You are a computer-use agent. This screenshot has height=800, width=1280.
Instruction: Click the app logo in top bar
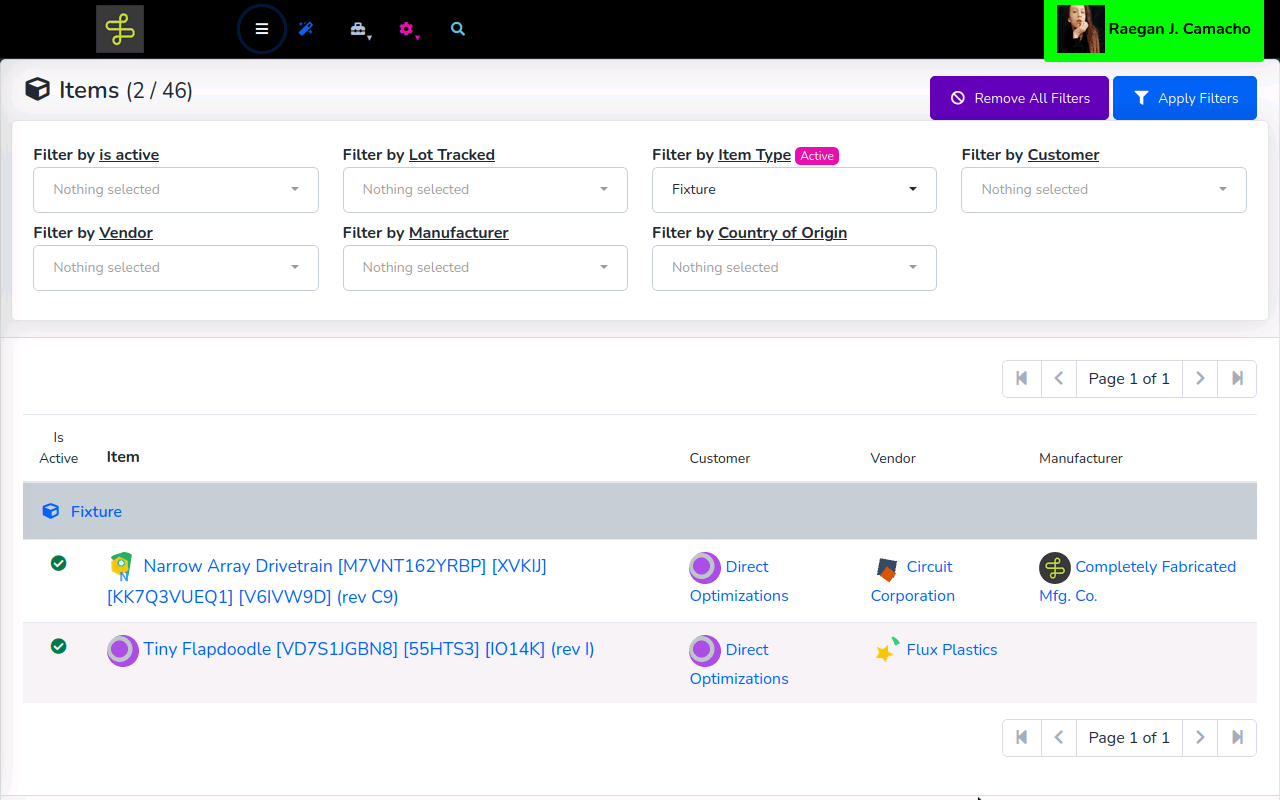pos(120,29)
